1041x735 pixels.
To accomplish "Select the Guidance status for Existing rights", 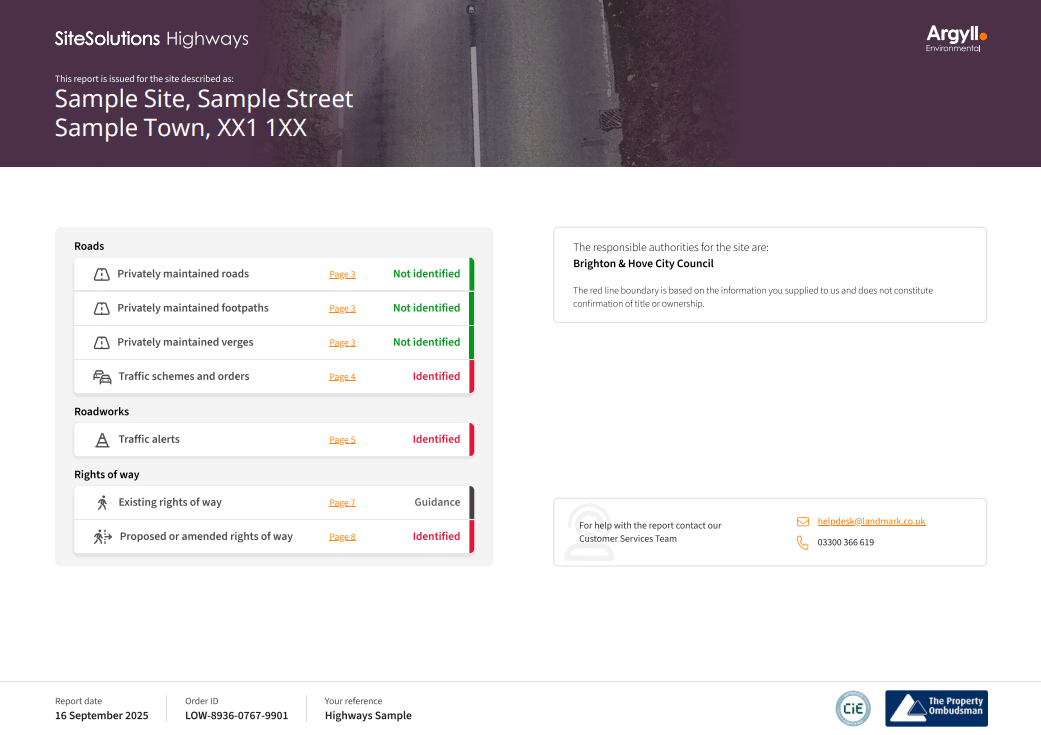I will click(x=437, y=502).
